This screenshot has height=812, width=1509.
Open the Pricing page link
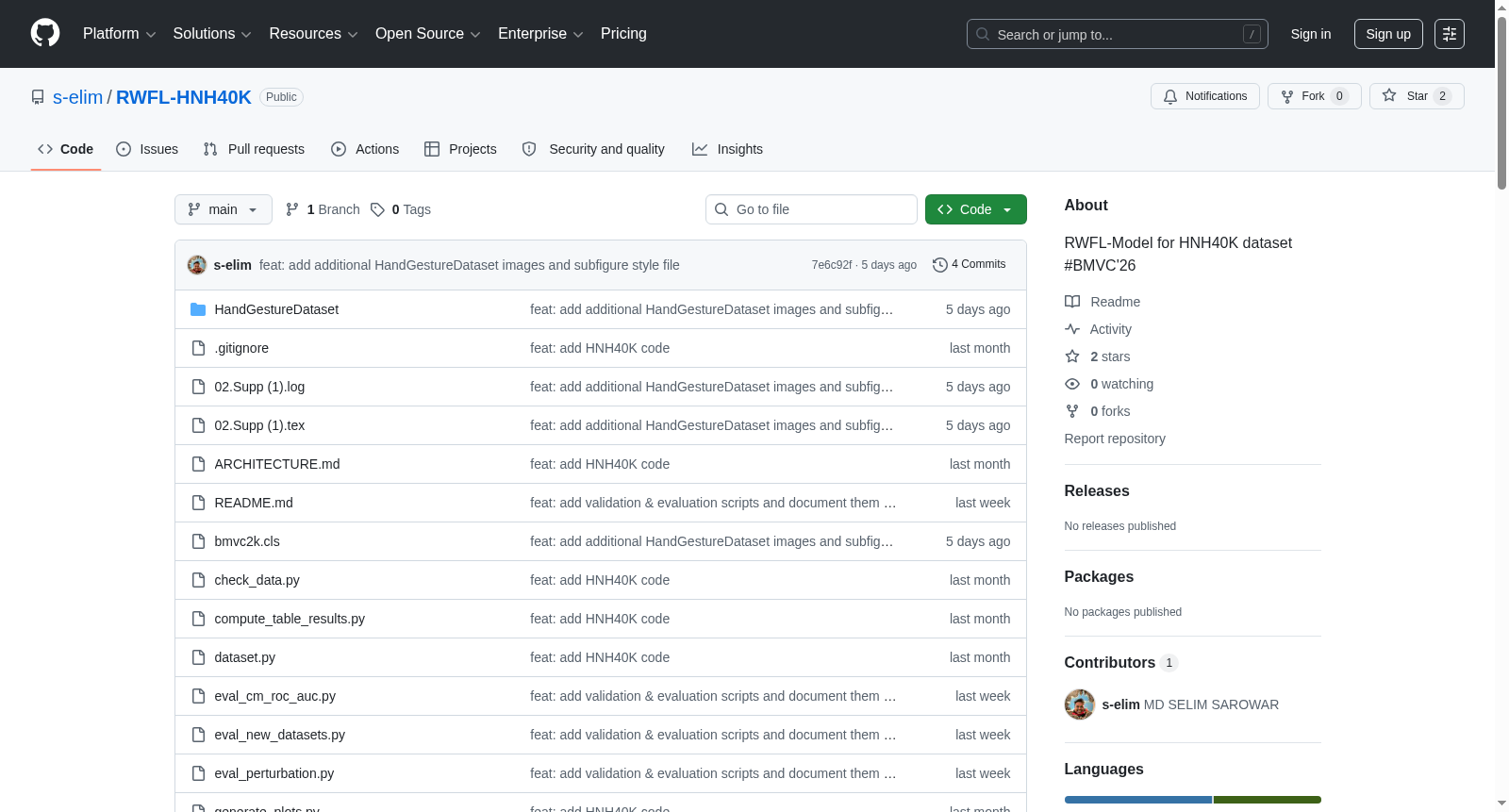pyautogui.click(x=623, y=34)
